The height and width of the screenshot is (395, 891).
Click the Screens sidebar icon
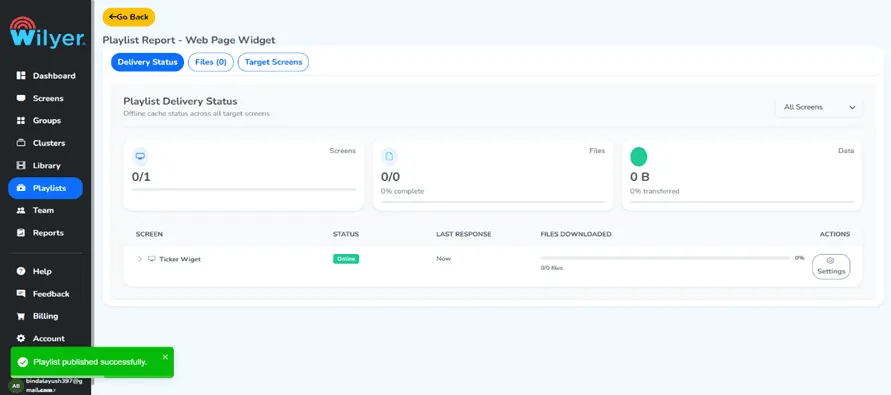point(21,98)
